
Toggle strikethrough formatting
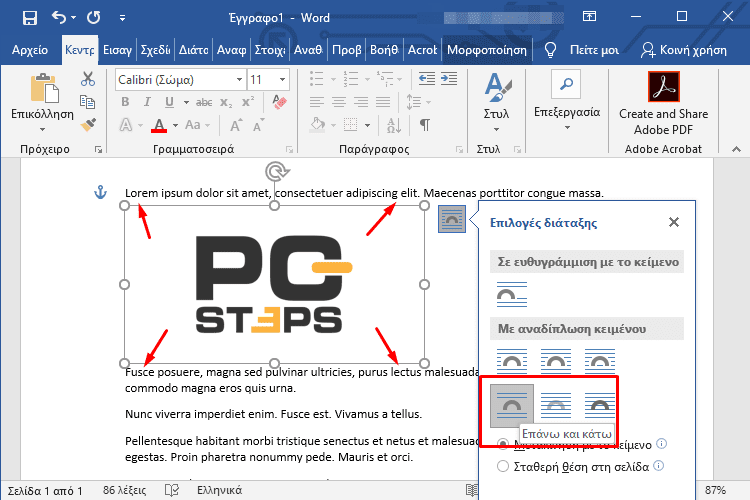(x=204, y=102)
